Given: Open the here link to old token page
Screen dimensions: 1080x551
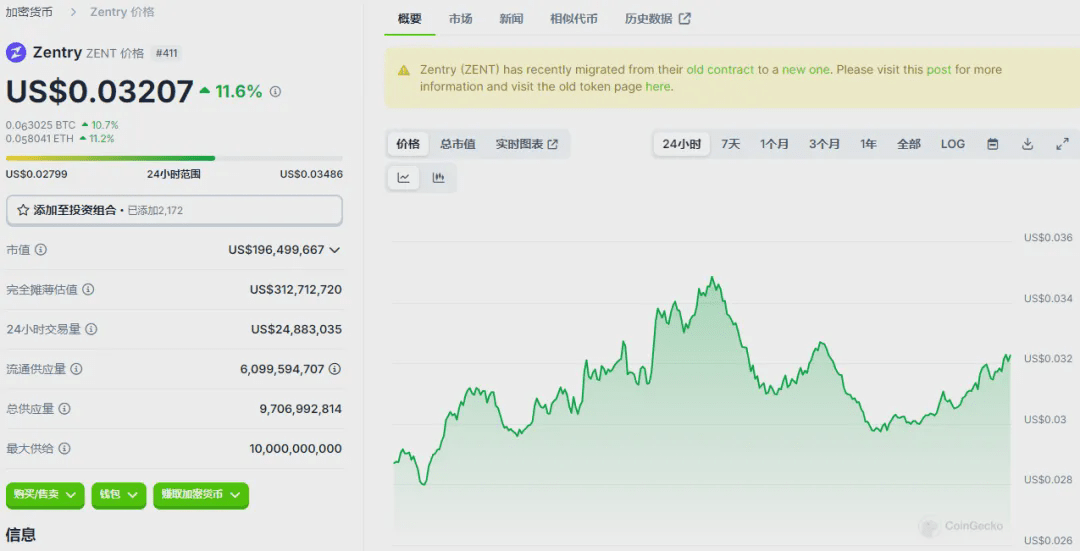Looking at the screenshot, I should [658, 87].
